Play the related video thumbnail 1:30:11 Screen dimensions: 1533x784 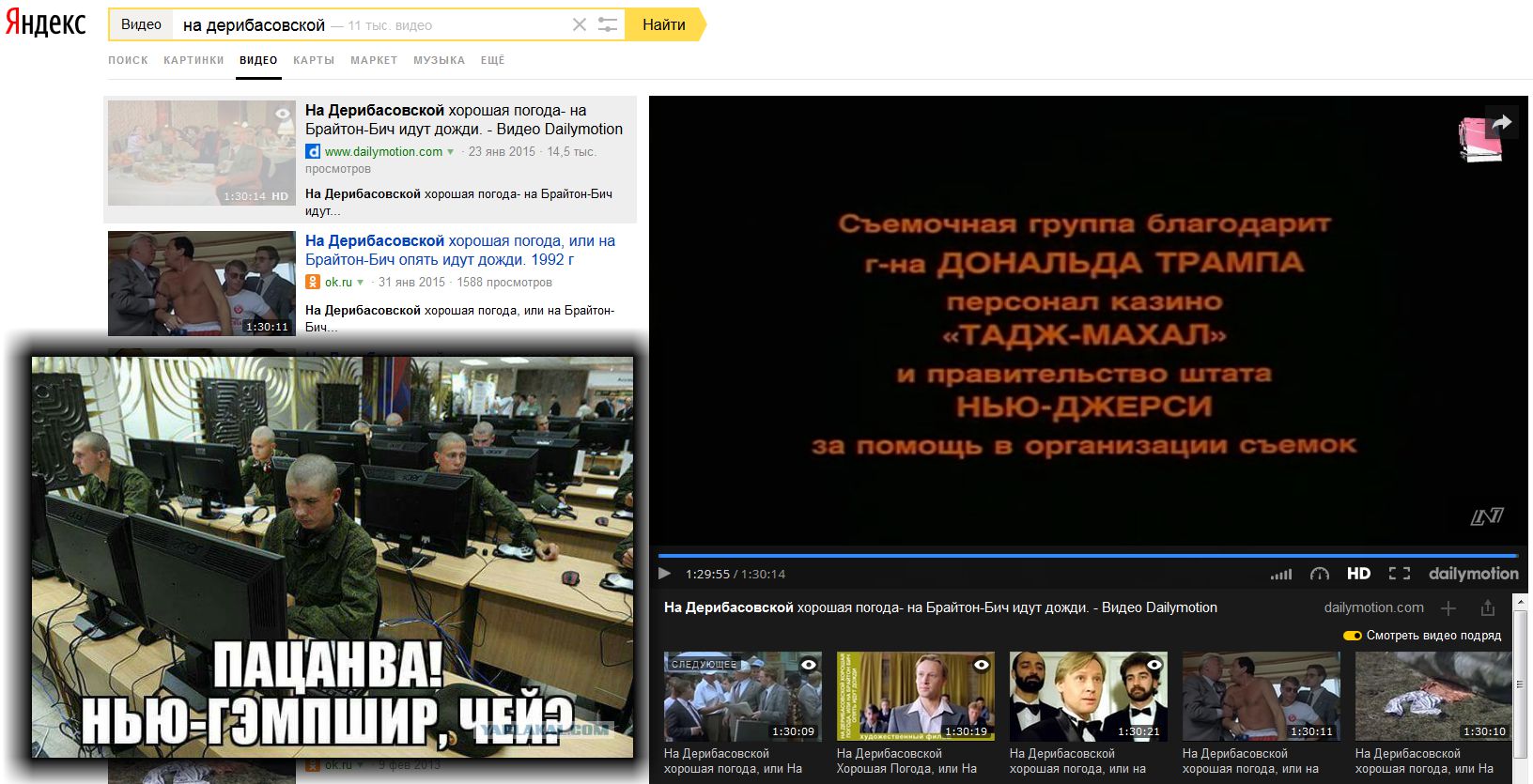1262,696
